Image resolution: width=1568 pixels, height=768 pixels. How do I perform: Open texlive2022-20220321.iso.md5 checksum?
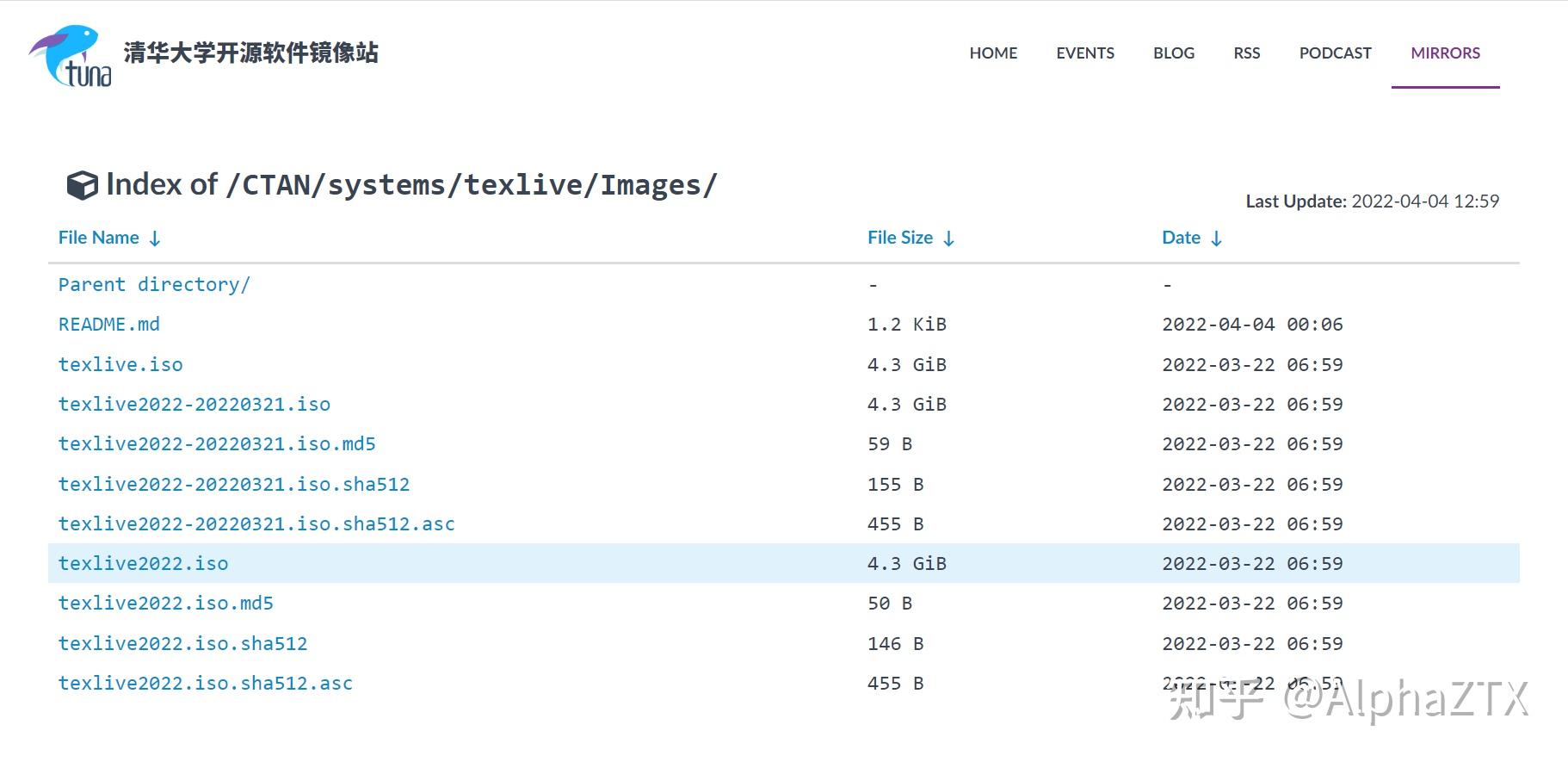(217, 444)
